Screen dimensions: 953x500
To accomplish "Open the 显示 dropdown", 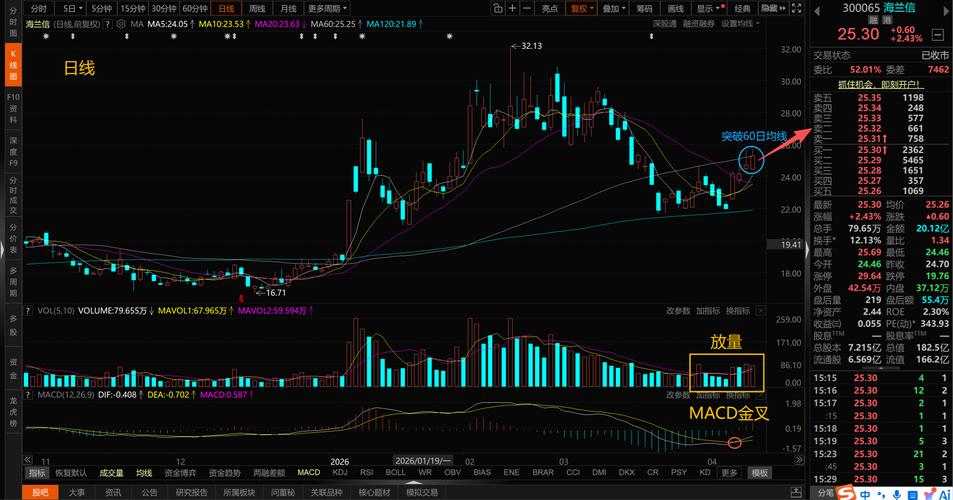I will click(x=707, y=9).
